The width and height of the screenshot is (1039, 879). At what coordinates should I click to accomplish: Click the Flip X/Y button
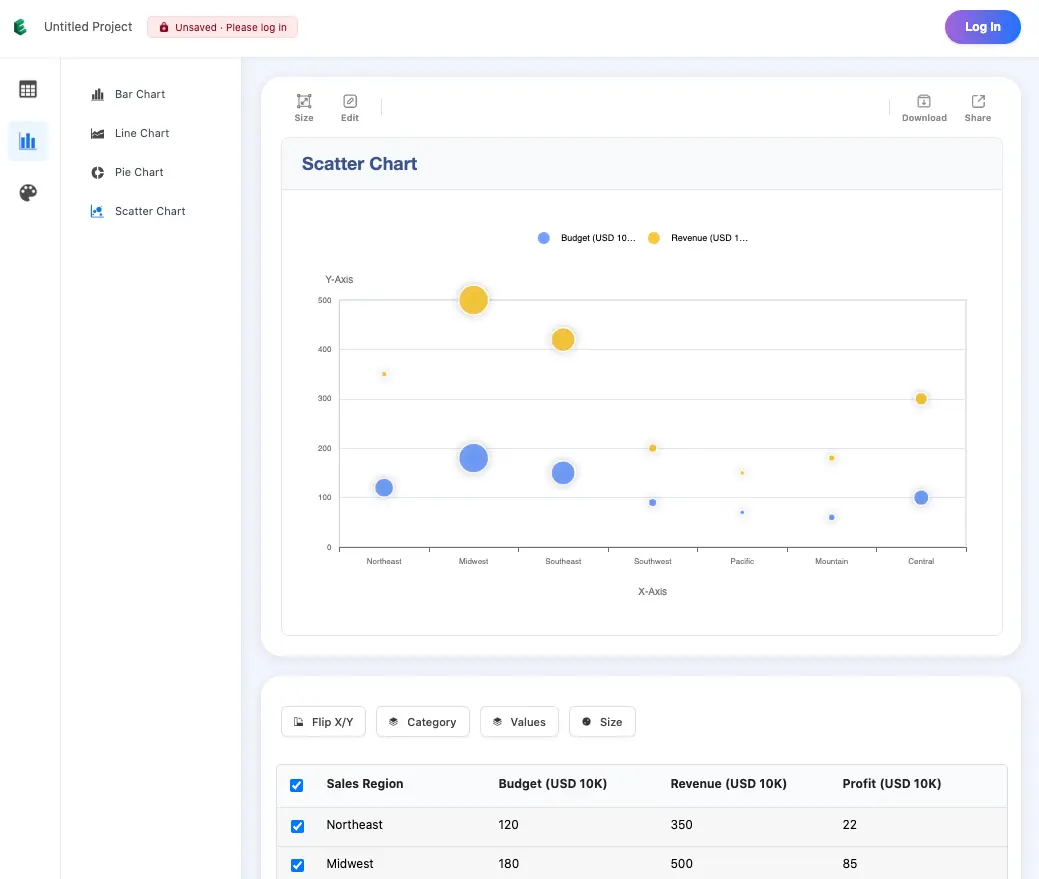323,721
